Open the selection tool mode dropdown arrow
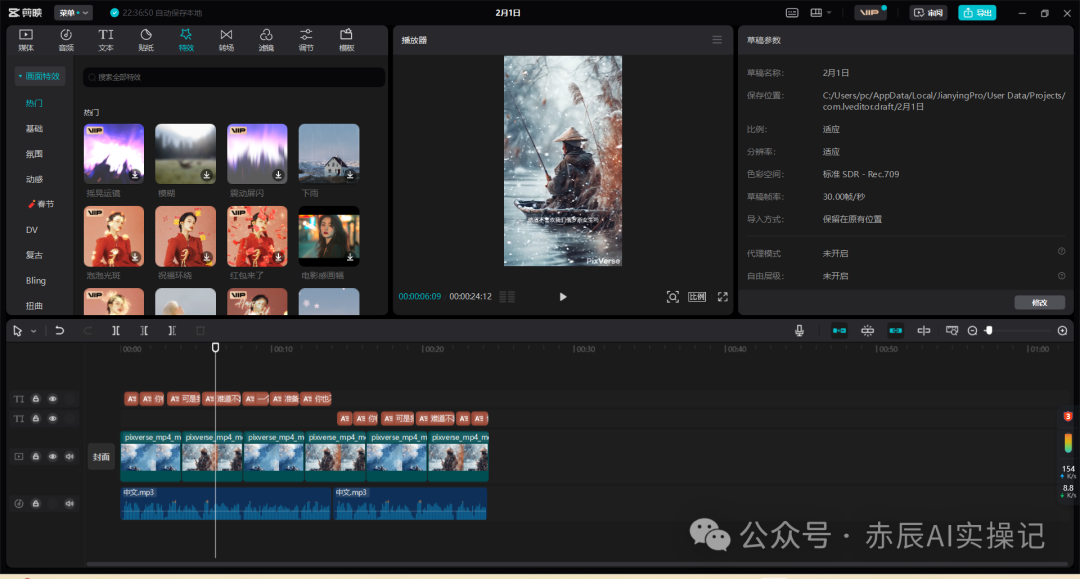This screenshot has height=579, width=1080. 33,331
